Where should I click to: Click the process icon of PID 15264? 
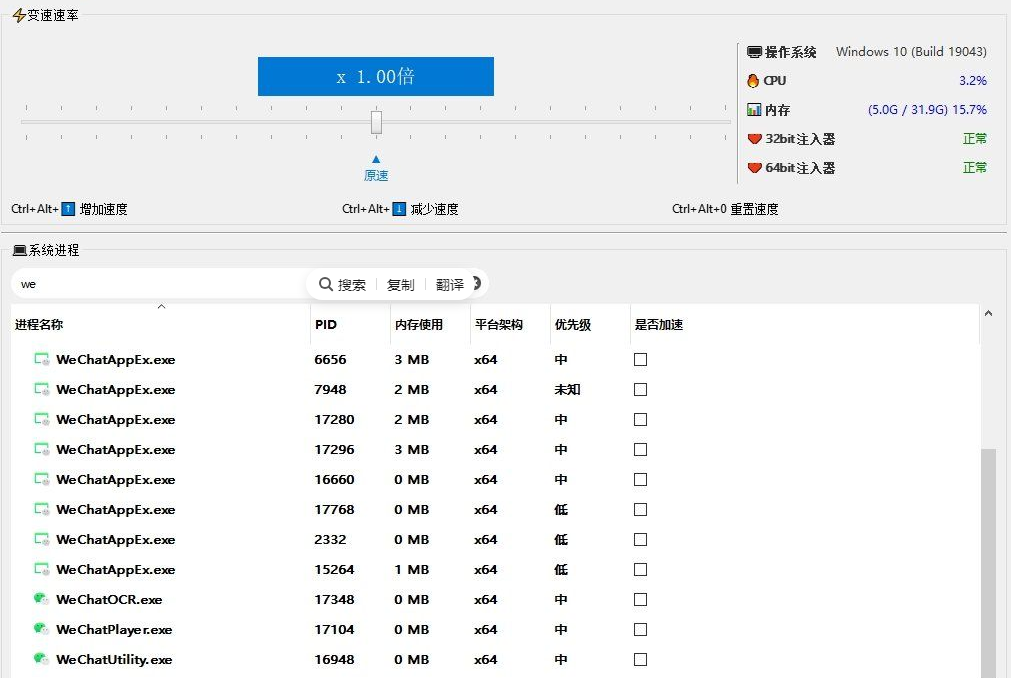click(41, 569)
